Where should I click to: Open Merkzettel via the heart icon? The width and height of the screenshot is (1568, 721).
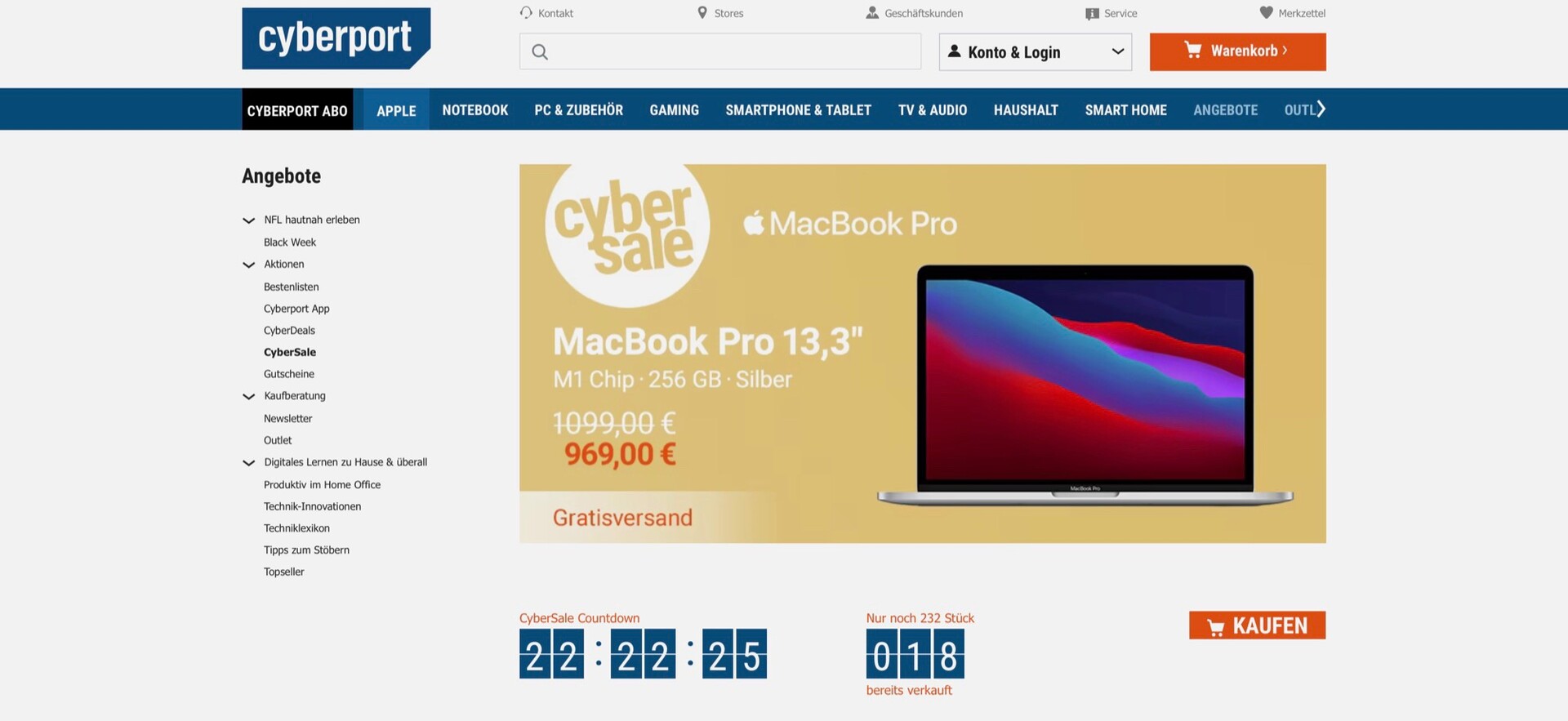[1267, 12]
